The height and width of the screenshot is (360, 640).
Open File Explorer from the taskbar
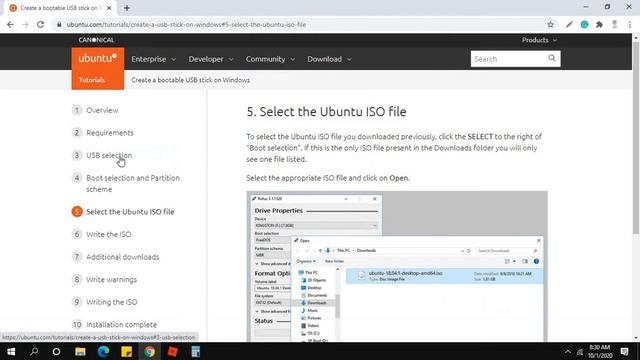80,351
